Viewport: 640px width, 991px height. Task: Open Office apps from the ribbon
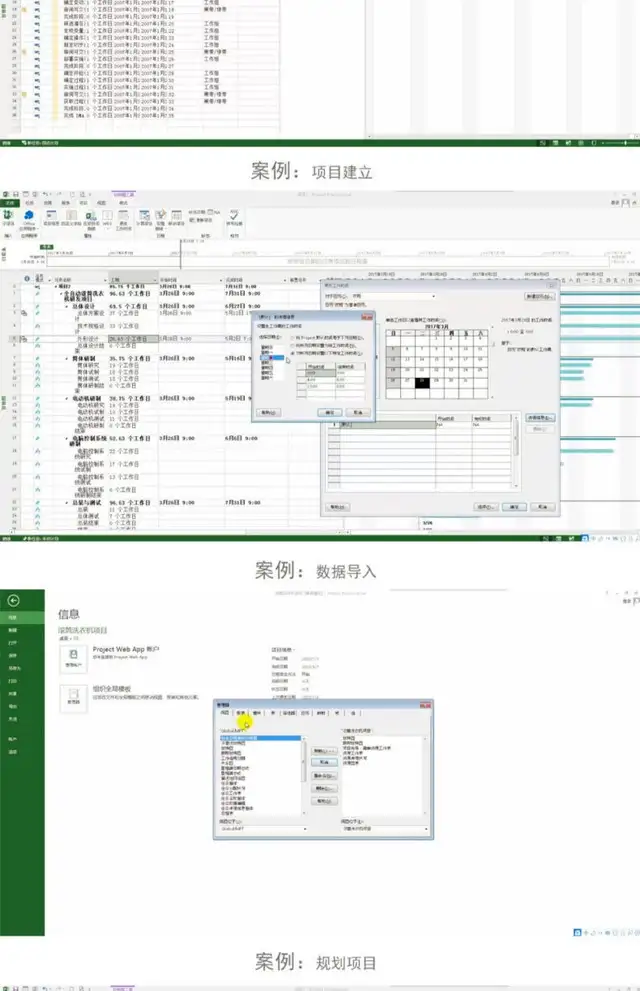point(28,219)
